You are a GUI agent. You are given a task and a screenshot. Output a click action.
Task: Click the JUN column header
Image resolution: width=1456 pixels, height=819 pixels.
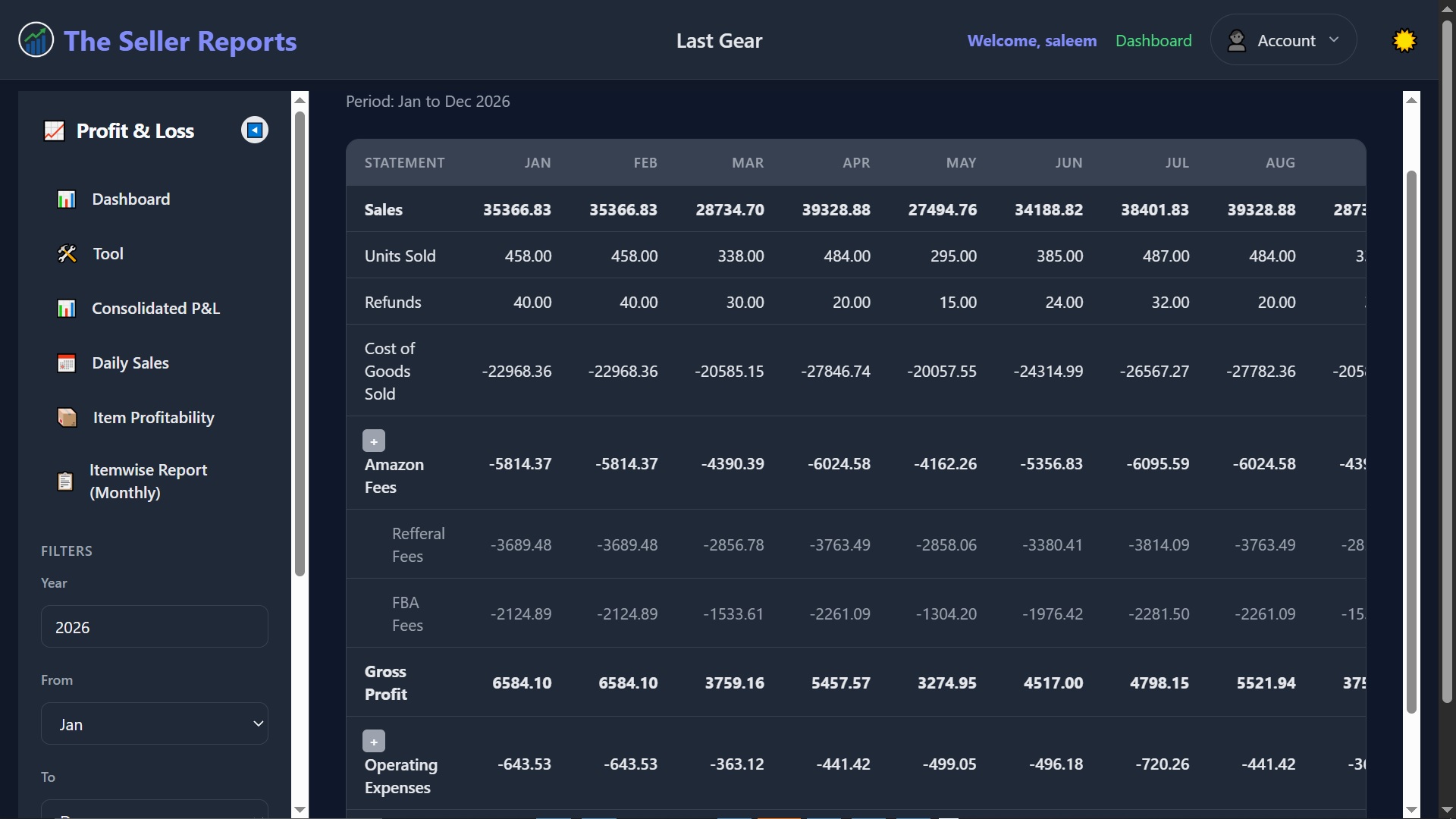pos(1068,163)
